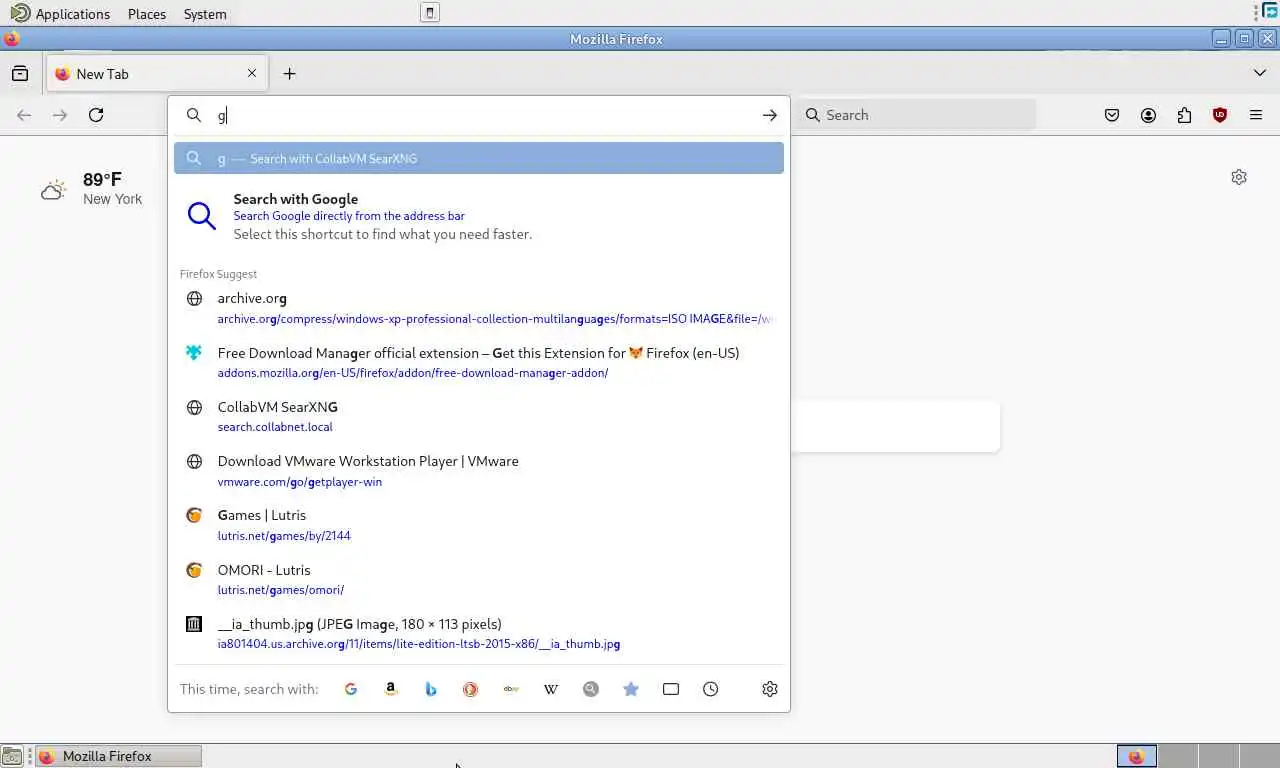Search with Bing one-off icon

click(x=431, y=689)
